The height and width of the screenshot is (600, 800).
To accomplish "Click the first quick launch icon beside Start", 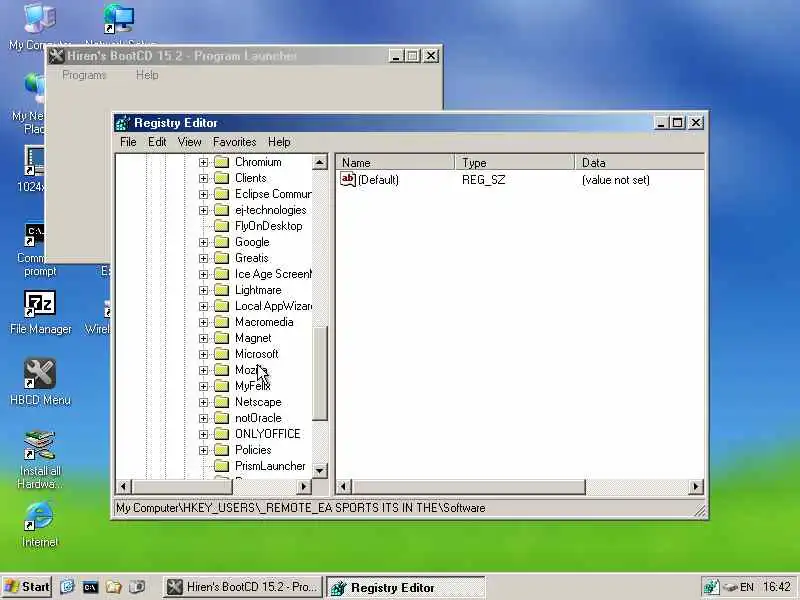I will click(67, 587).
